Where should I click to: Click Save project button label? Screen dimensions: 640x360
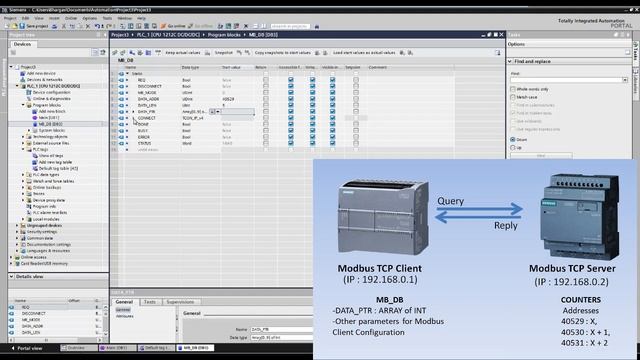(x=37, y=26)
